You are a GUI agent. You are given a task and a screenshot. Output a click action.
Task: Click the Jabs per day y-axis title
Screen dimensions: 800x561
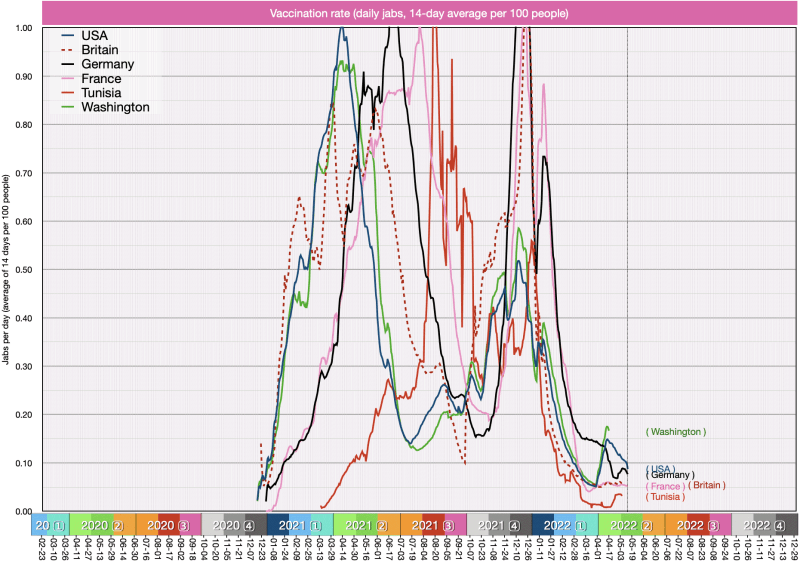pos(8,270)
